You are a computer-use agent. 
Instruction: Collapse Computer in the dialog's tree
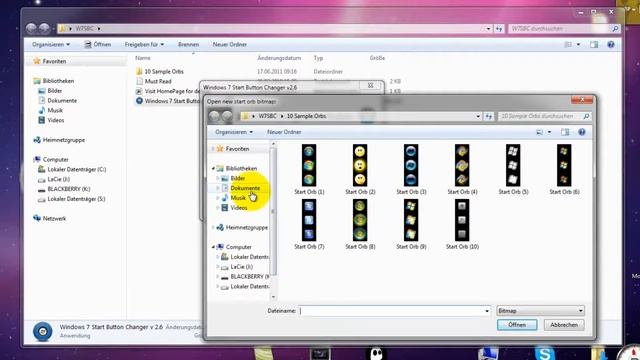click(x=213, y=247)
